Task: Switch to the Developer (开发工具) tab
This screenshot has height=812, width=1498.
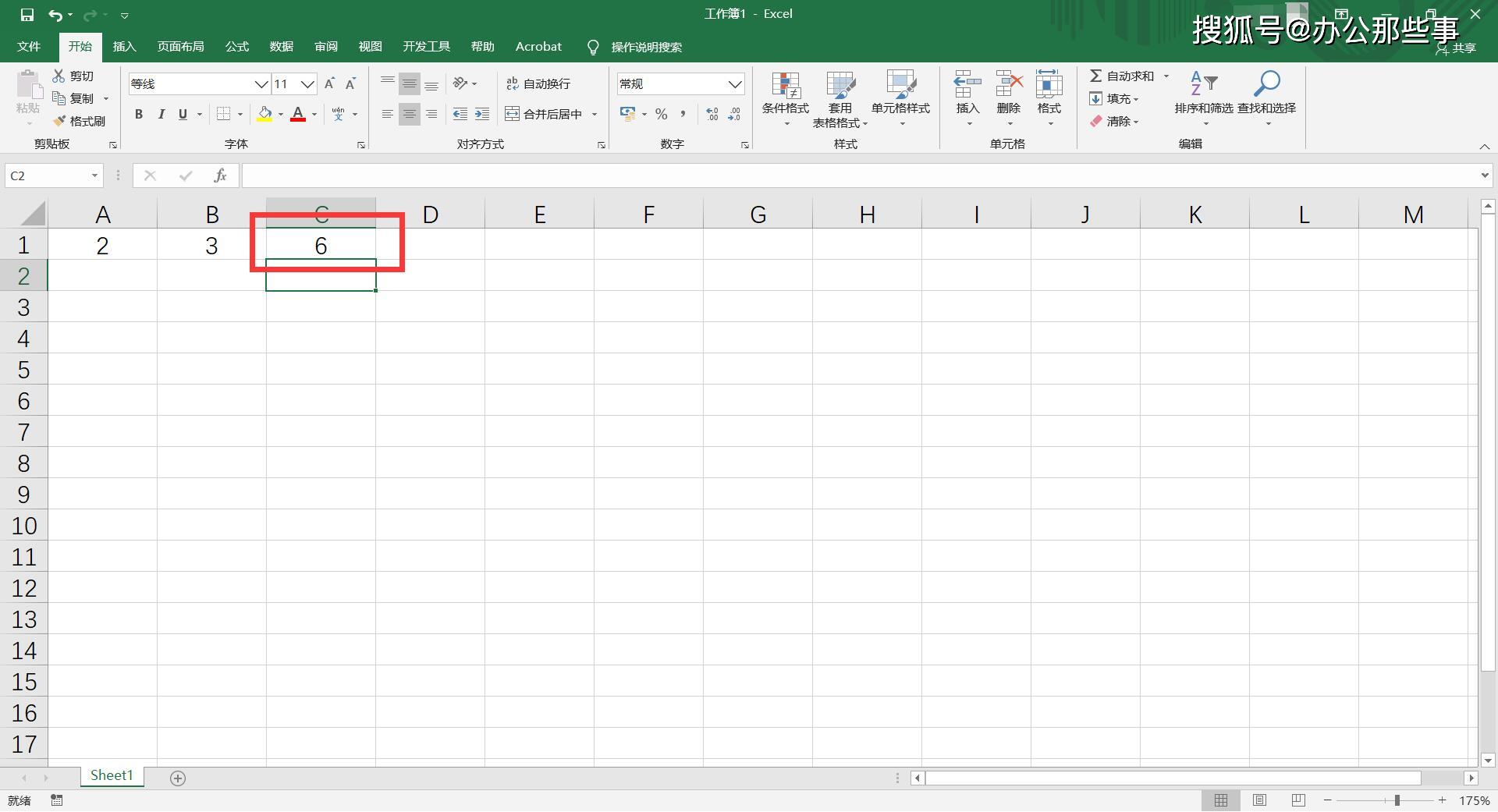Action: tap(426, 47)
